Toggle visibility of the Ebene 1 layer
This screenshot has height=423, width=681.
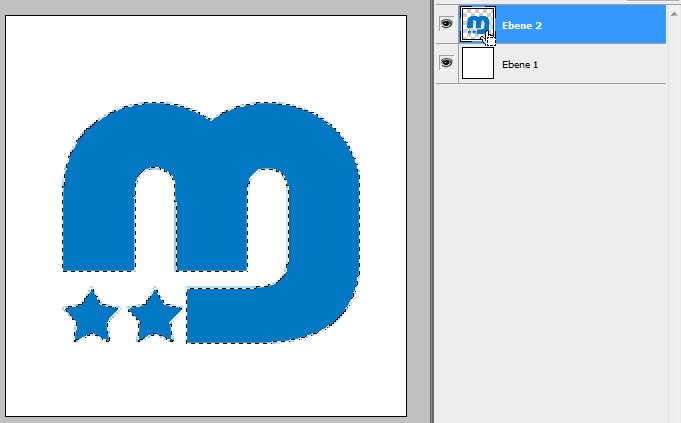pos(446,63)
